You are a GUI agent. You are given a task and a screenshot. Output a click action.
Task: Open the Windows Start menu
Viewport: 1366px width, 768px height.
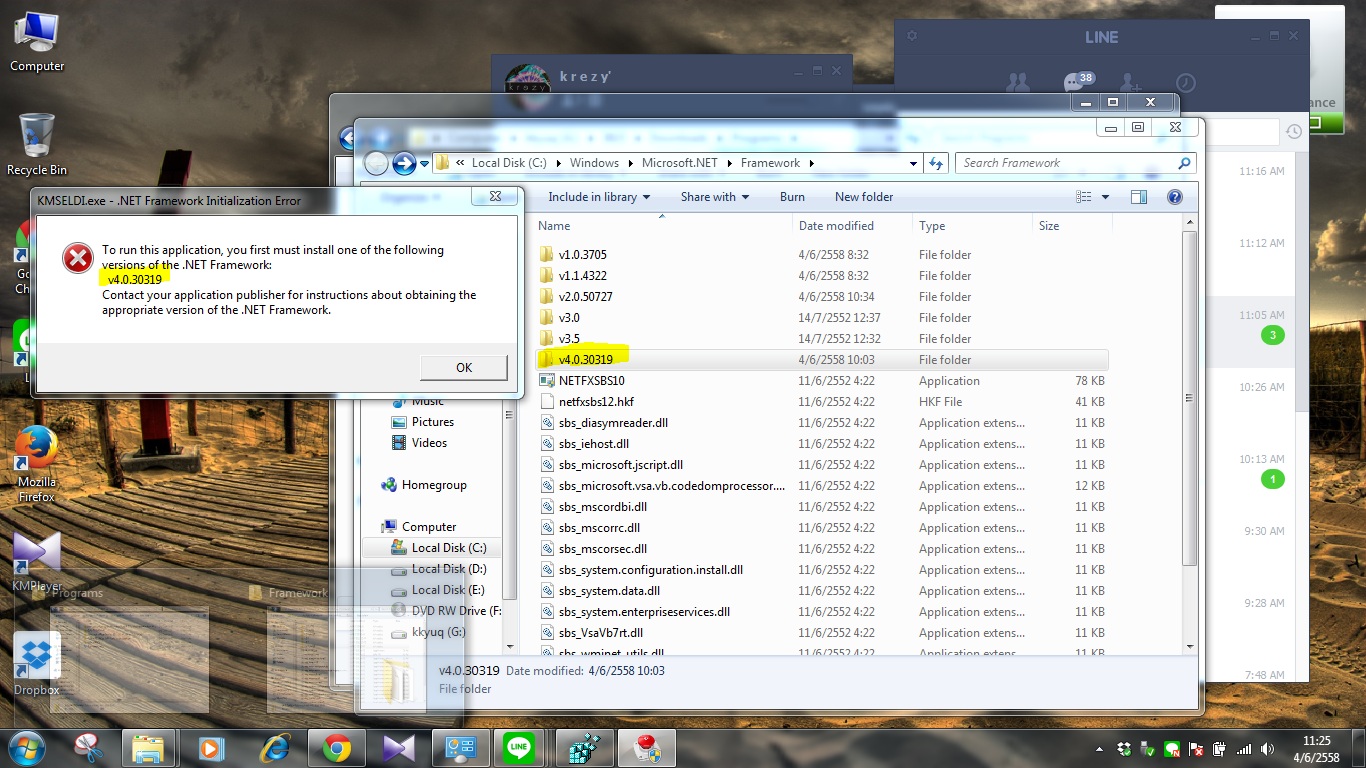click(x=26, y=747)
